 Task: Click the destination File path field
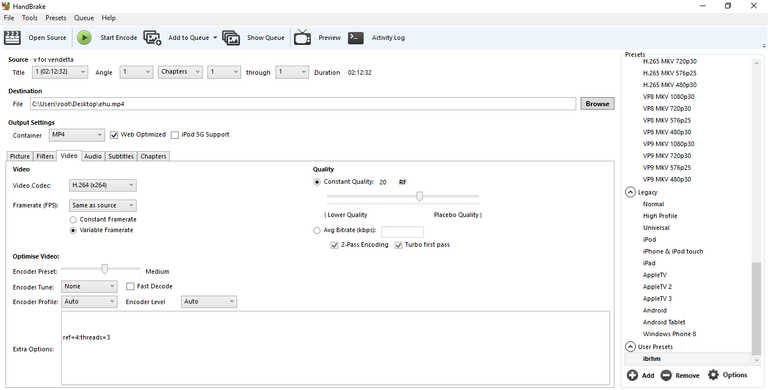click(x=303, y=104)
